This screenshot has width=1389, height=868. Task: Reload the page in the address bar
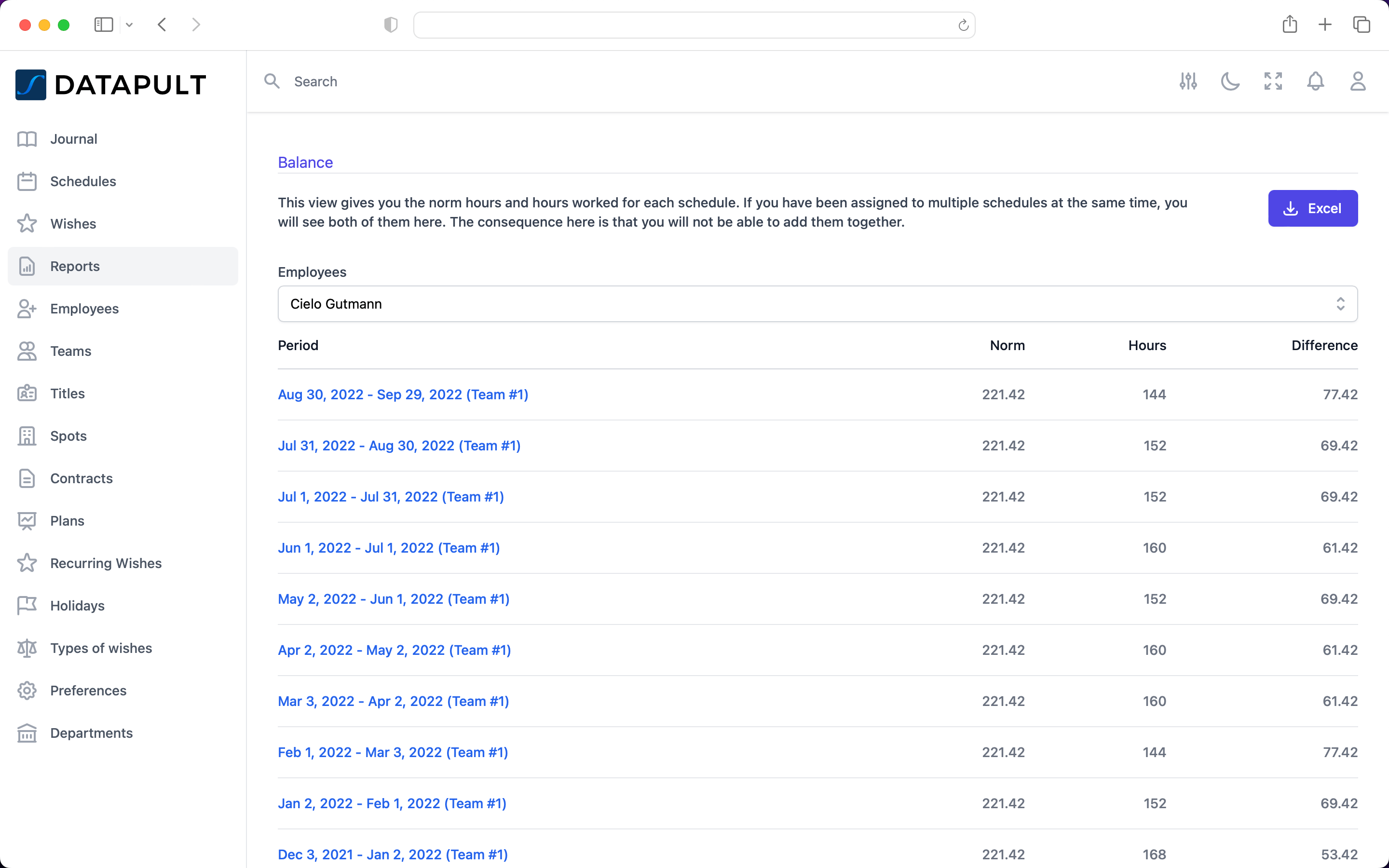(x=963, y=25)
